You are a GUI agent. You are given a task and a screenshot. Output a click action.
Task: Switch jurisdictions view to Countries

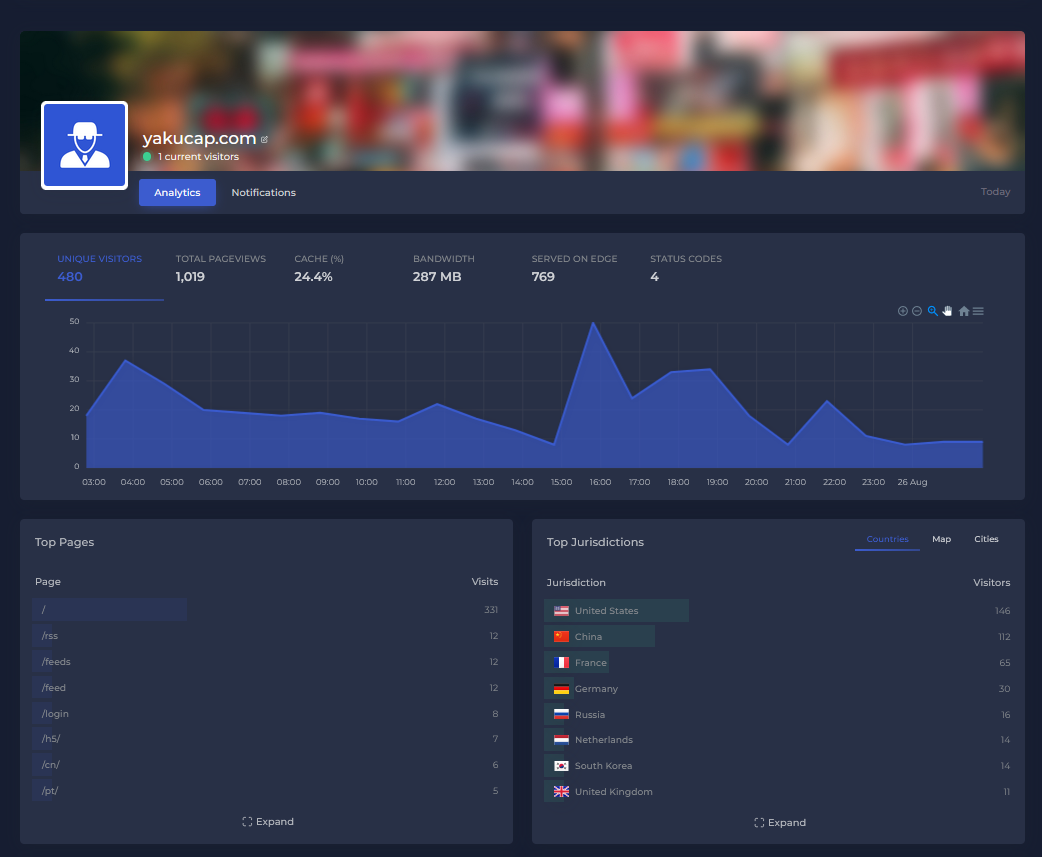click(887, 539)
